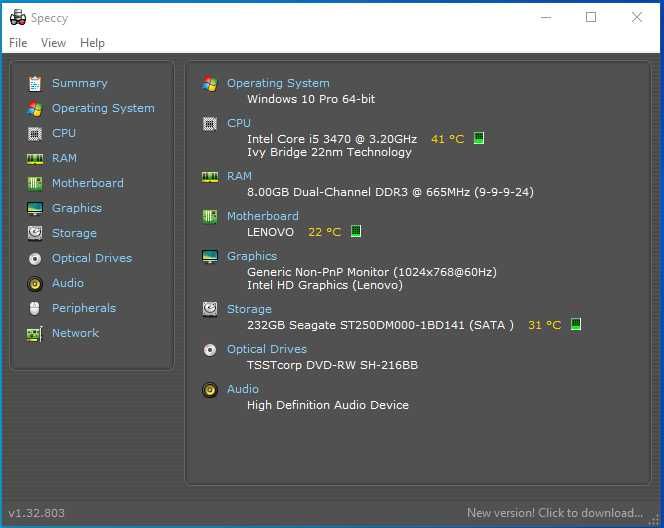Click the RAM heading link in summary
Image resolution: width=664 pixels, height=528 pixels.
tap(239, 176)
